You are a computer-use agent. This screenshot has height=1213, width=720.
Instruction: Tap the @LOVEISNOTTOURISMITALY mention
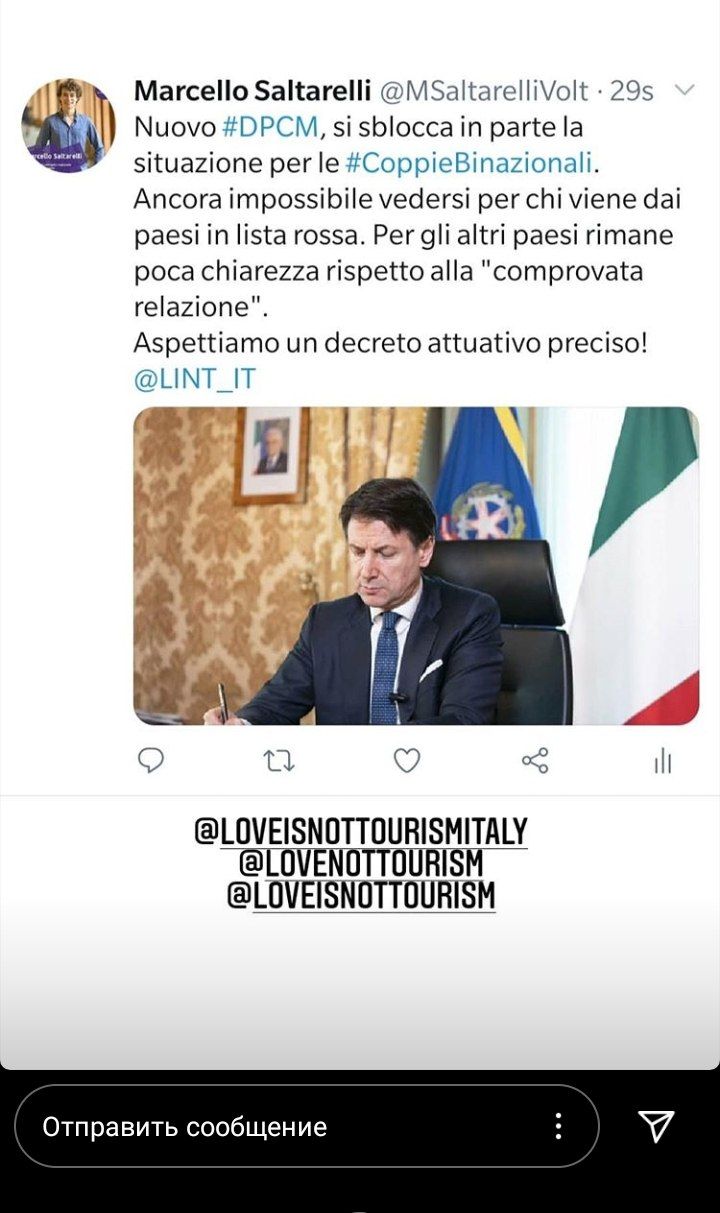pyautogui.click(x=361, y=831)
